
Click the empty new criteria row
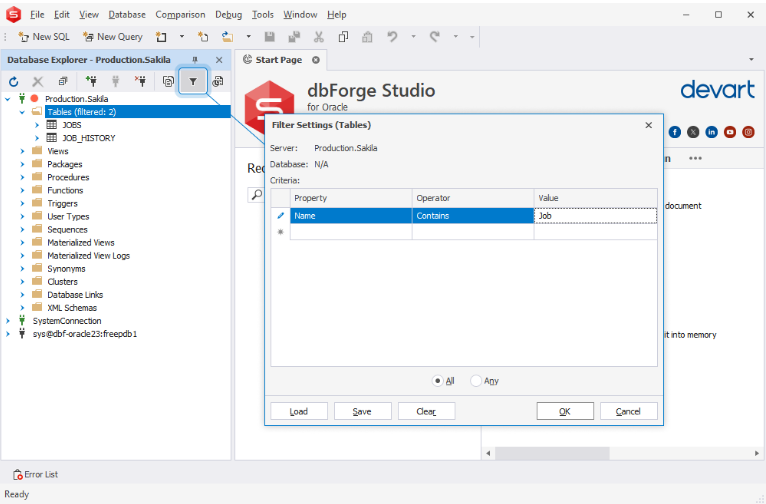coord(473,231)
